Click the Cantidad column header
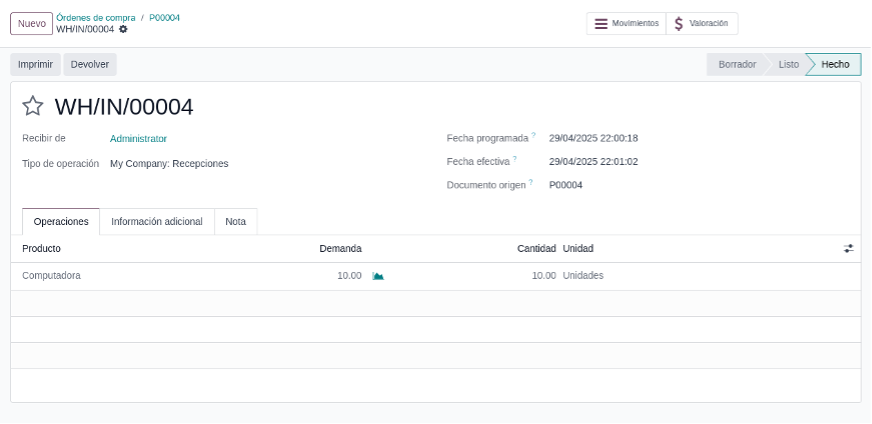 tap(537, 249)
